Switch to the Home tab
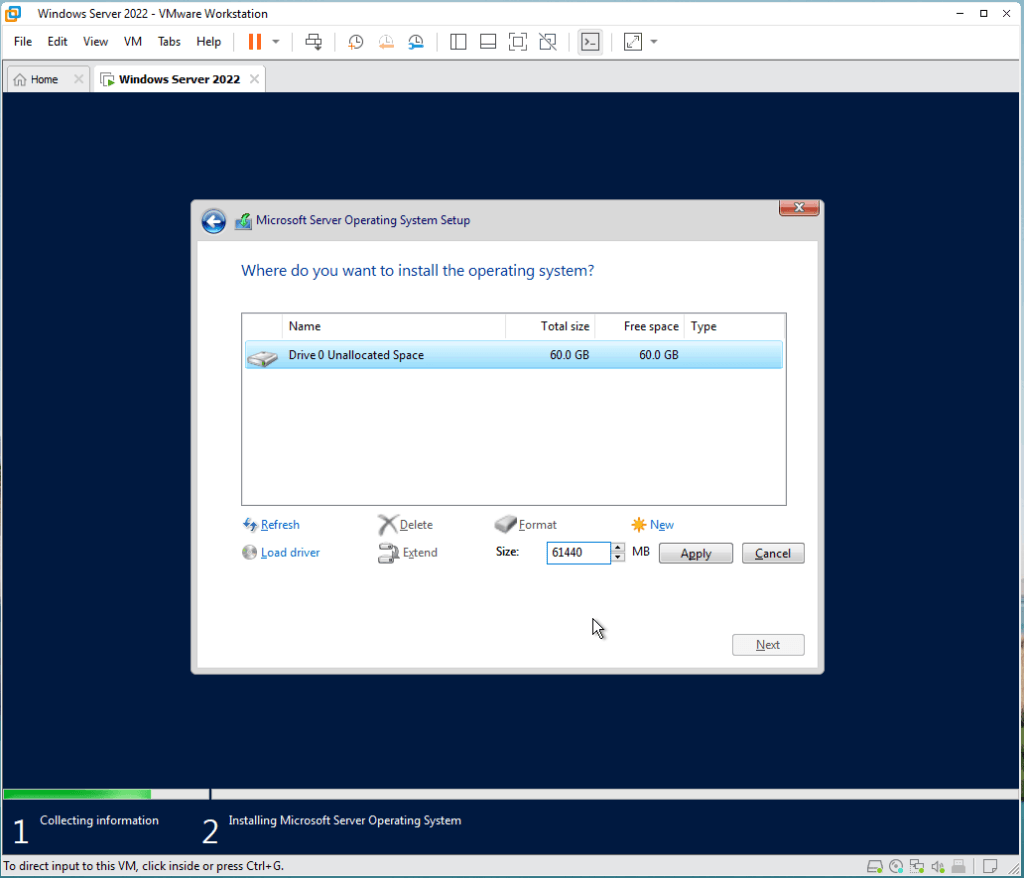This screenshot has width=1024, height=878. (x=37, y=79)
